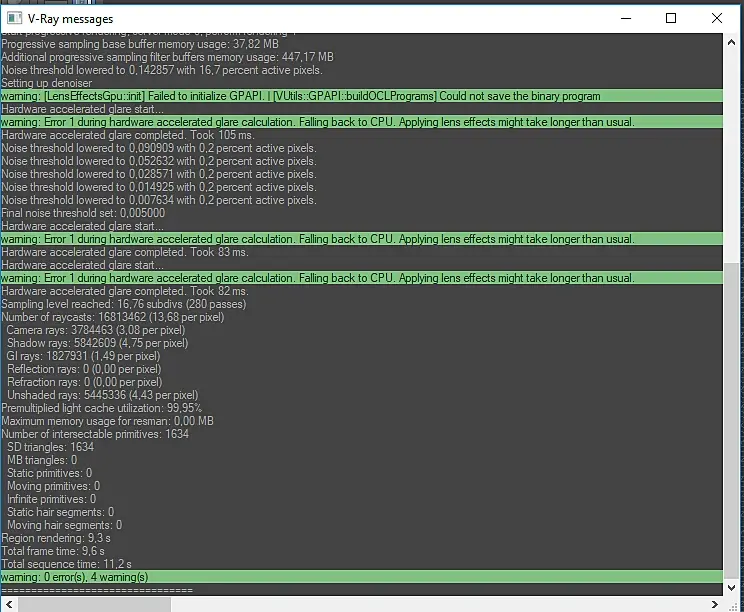Click 'Maximum memory usage for resman' line
The width and height of the screenshot is (744, 612).
pyautogui.click(x=107, y=421)
